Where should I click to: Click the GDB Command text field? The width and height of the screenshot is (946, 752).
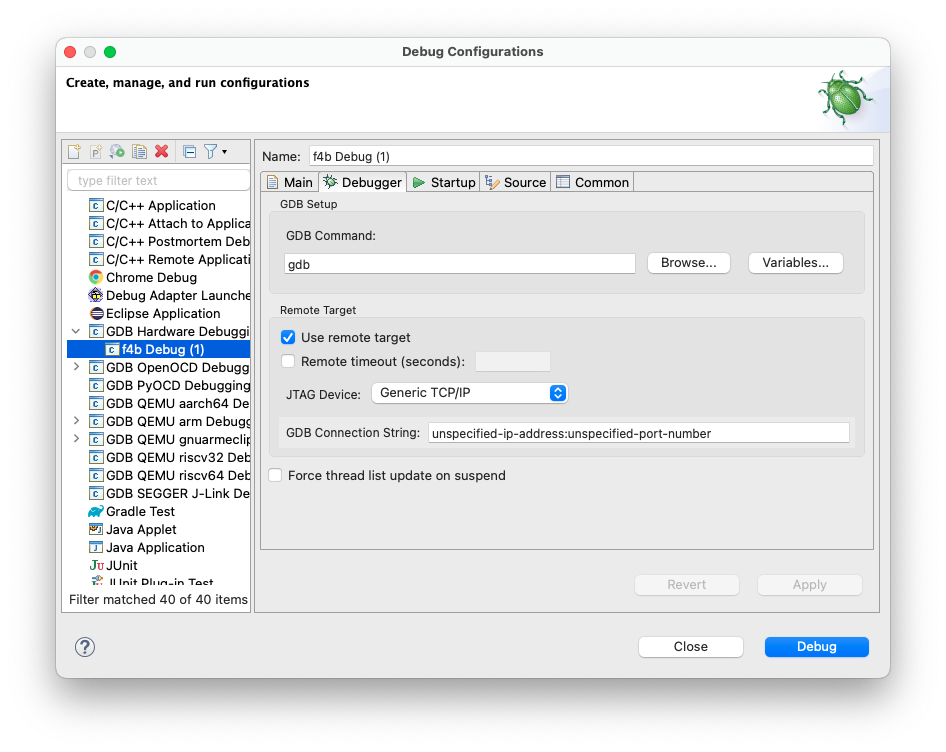coord(460,264)
